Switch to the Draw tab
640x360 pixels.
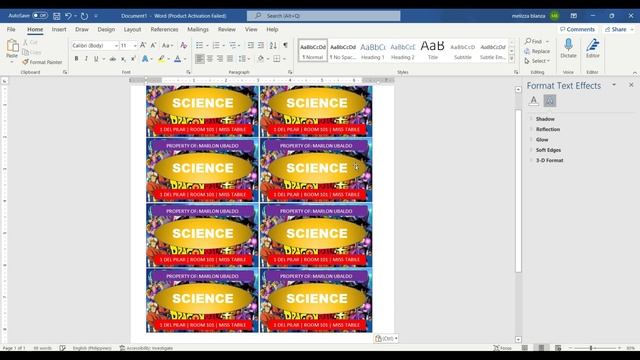click(82, 29)
